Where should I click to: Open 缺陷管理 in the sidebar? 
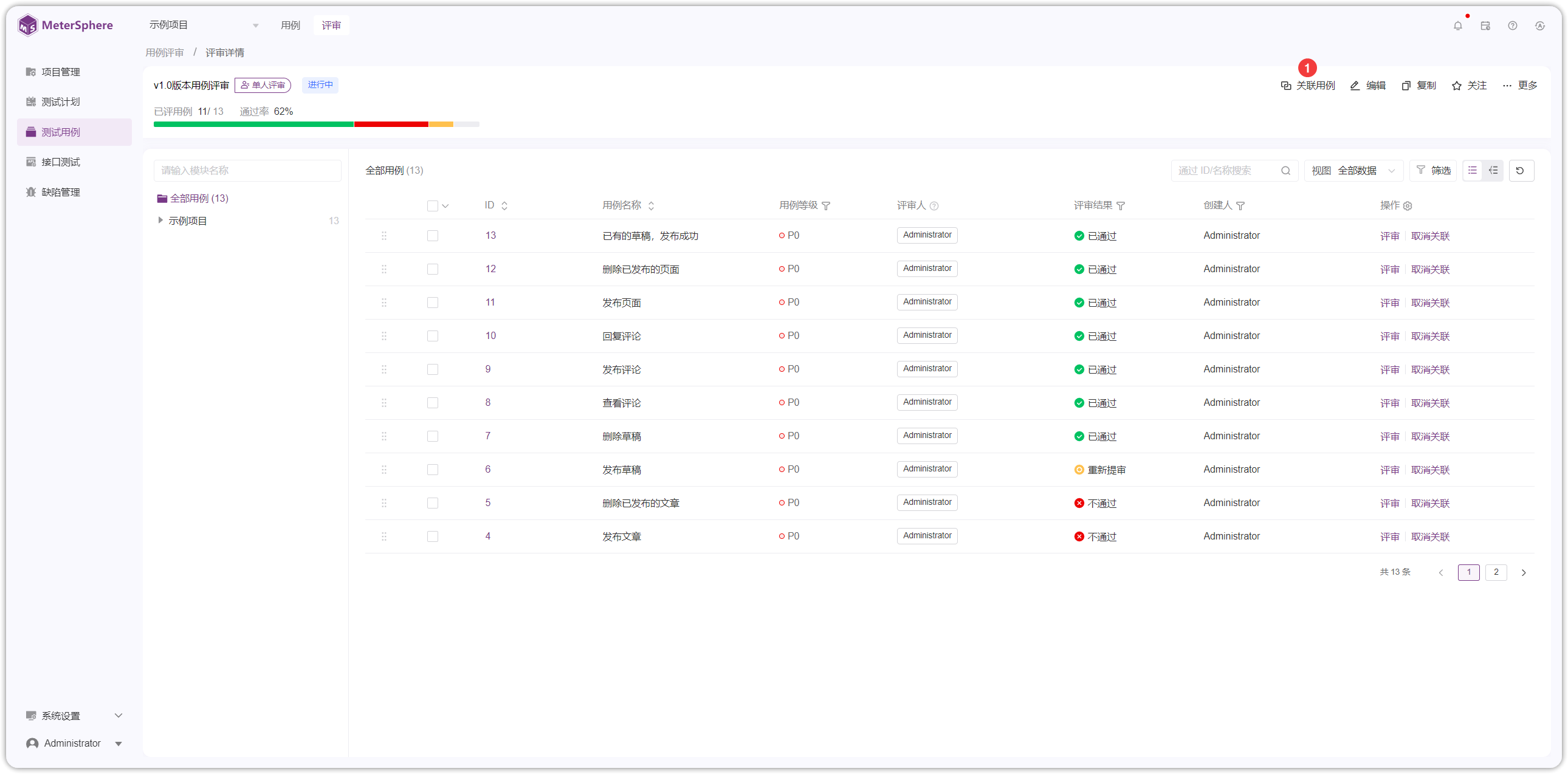click(x=74, y=192)
